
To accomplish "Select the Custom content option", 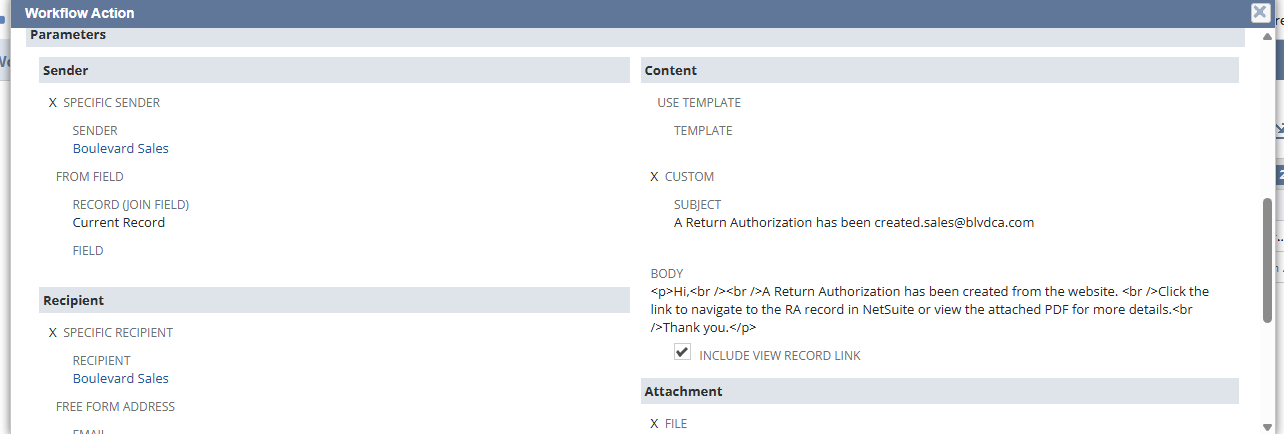I will (655, 177).
